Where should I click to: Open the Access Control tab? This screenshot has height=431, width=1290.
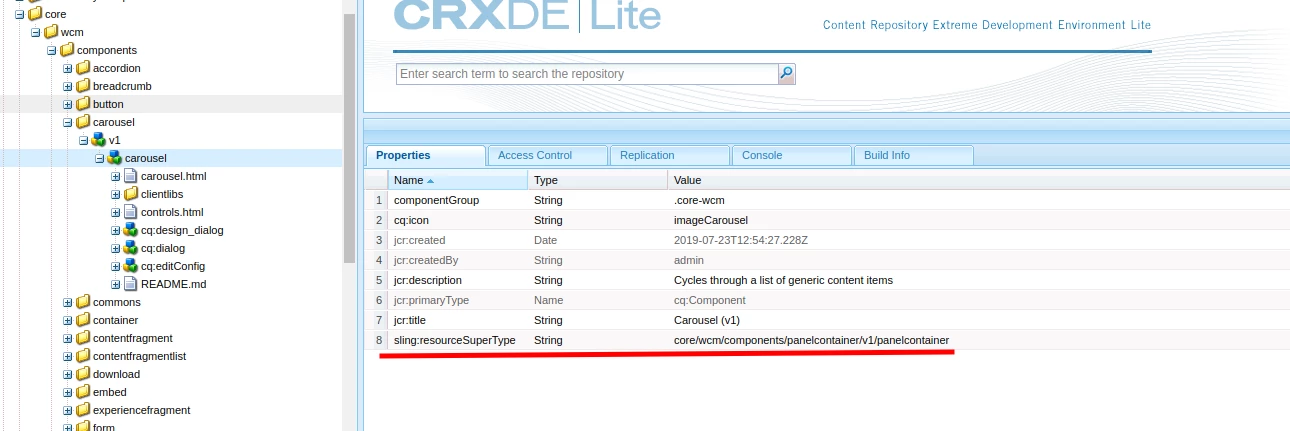coord(548,155)
